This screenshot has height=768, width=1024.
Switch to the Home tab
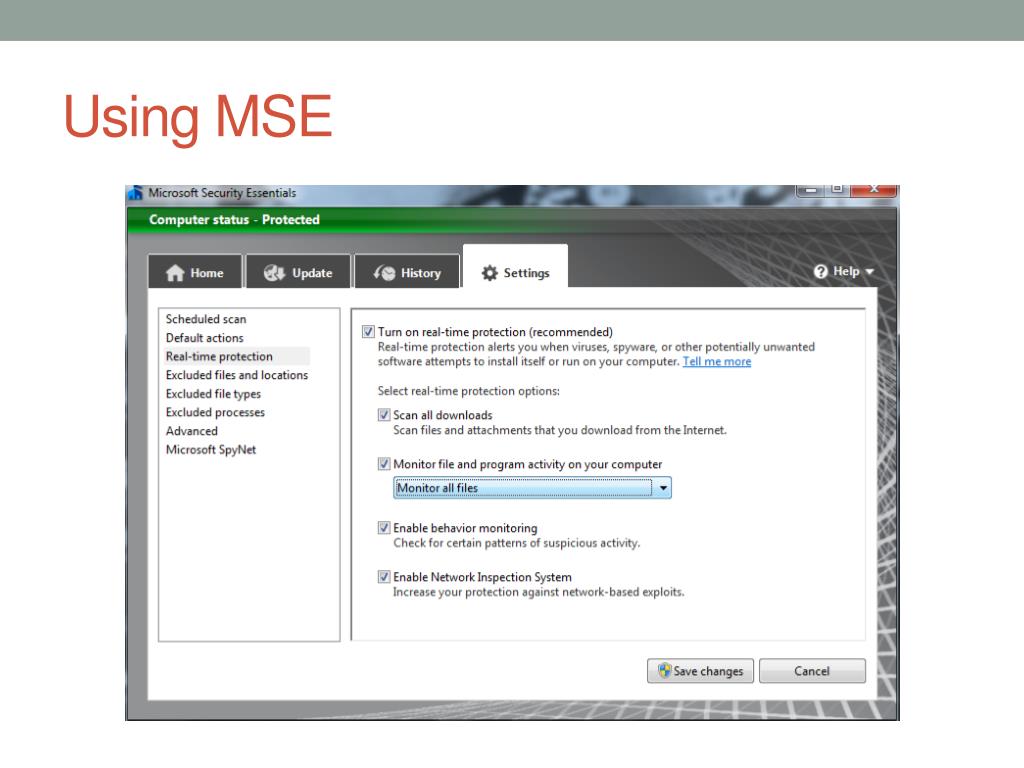point(195,271)
